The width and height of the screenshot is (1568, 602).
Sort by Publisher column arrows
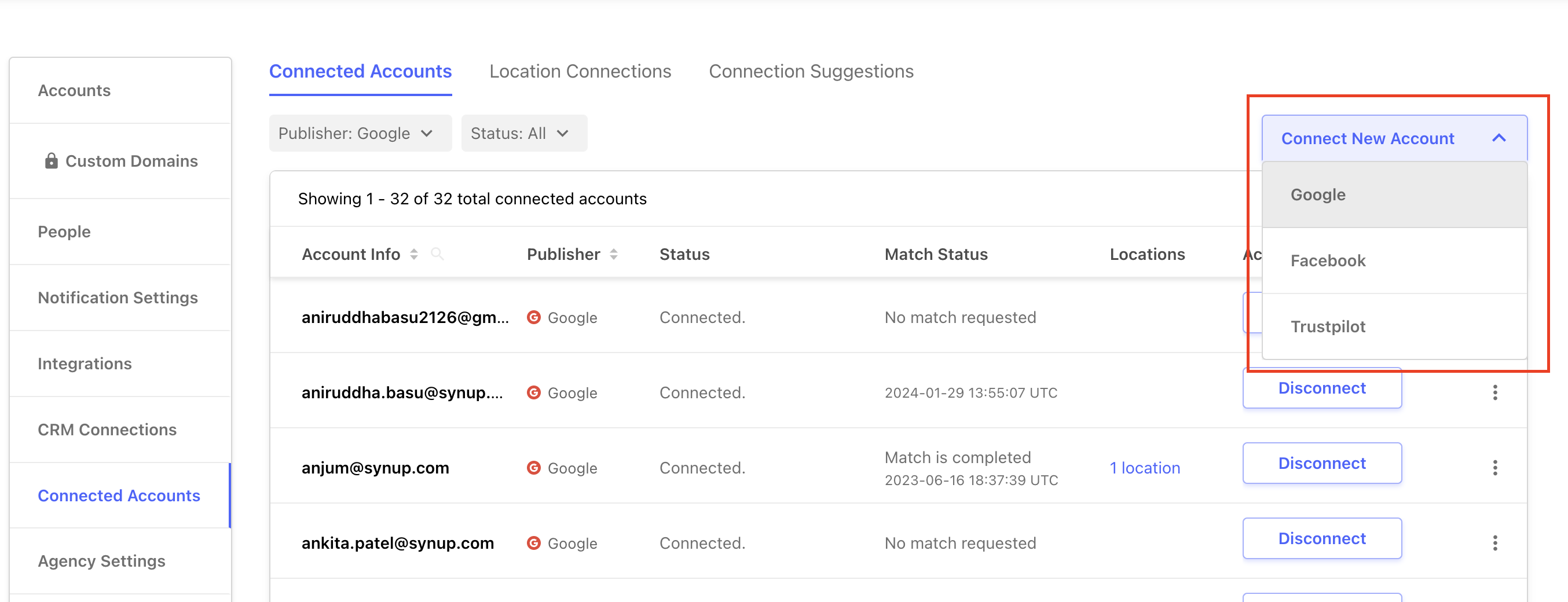(x=614, y=254)
